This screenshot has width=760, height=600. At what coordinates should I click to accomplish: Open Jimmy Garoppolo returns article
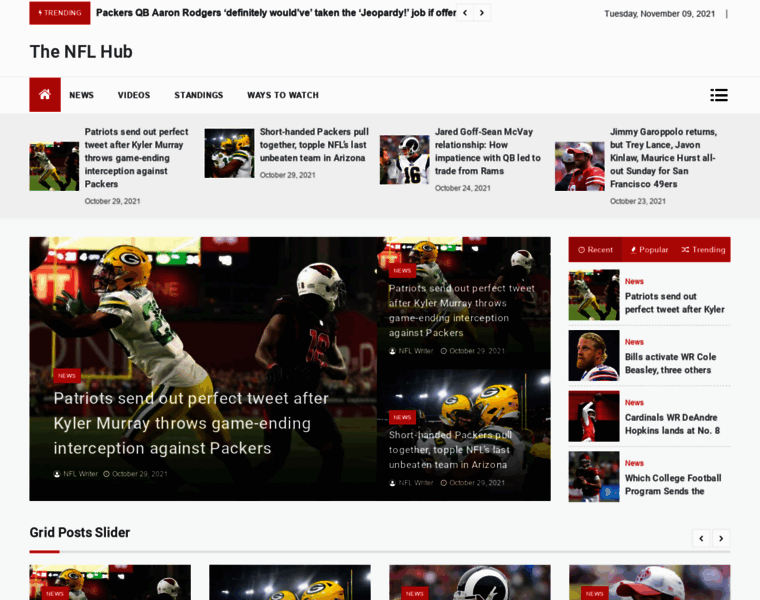pos(663,158)
